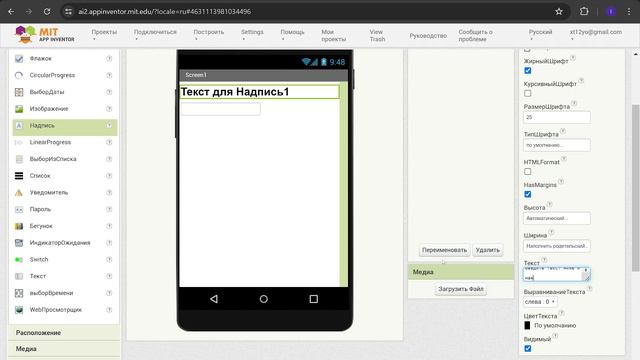Screen dimensions: 640x360
Task: Tap the Android home circle on phone preview
Action: point(264,299)
